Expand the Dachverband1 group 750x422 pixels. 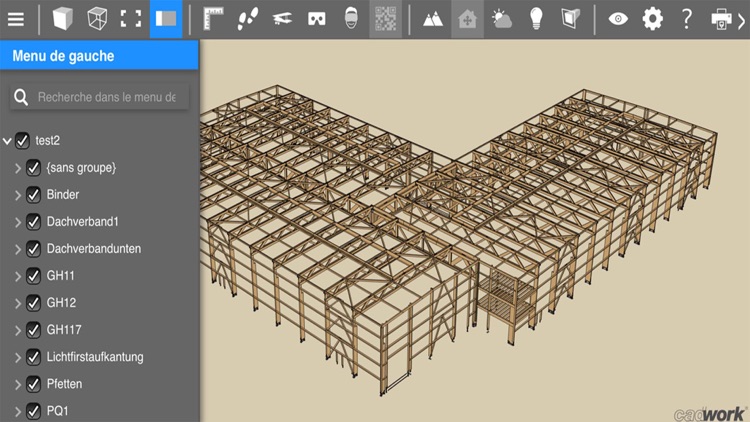click(18, 222)
